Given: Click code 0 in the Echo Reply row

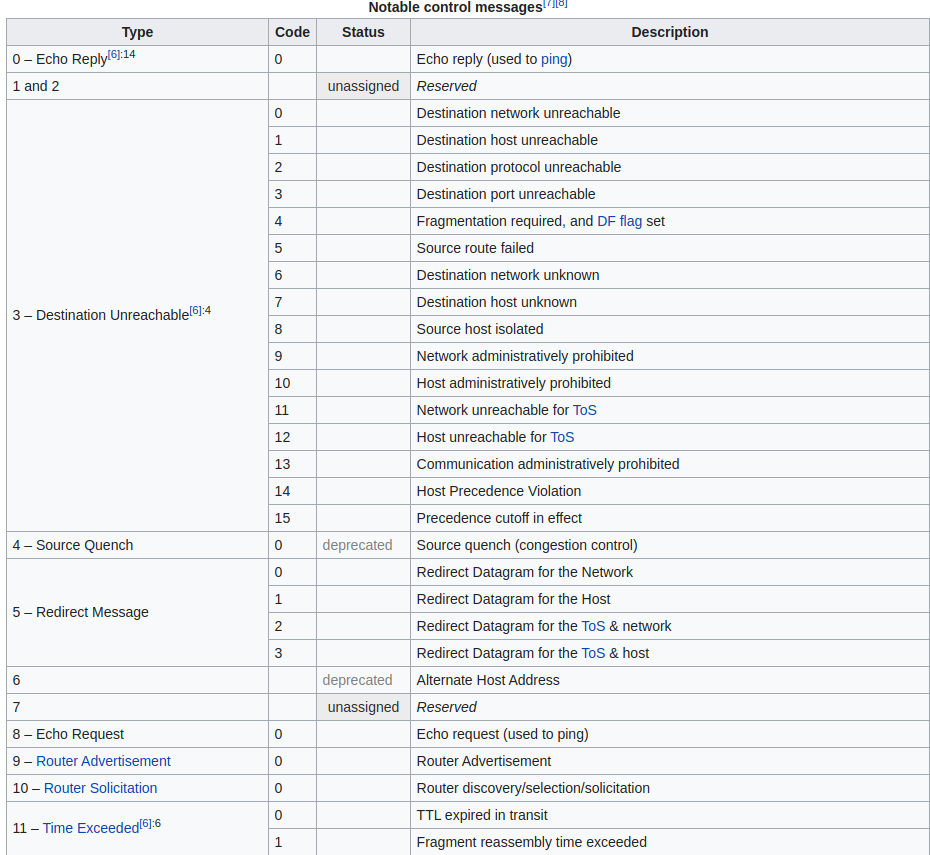Looking at the screenshot, I should [x=278, y=59].
